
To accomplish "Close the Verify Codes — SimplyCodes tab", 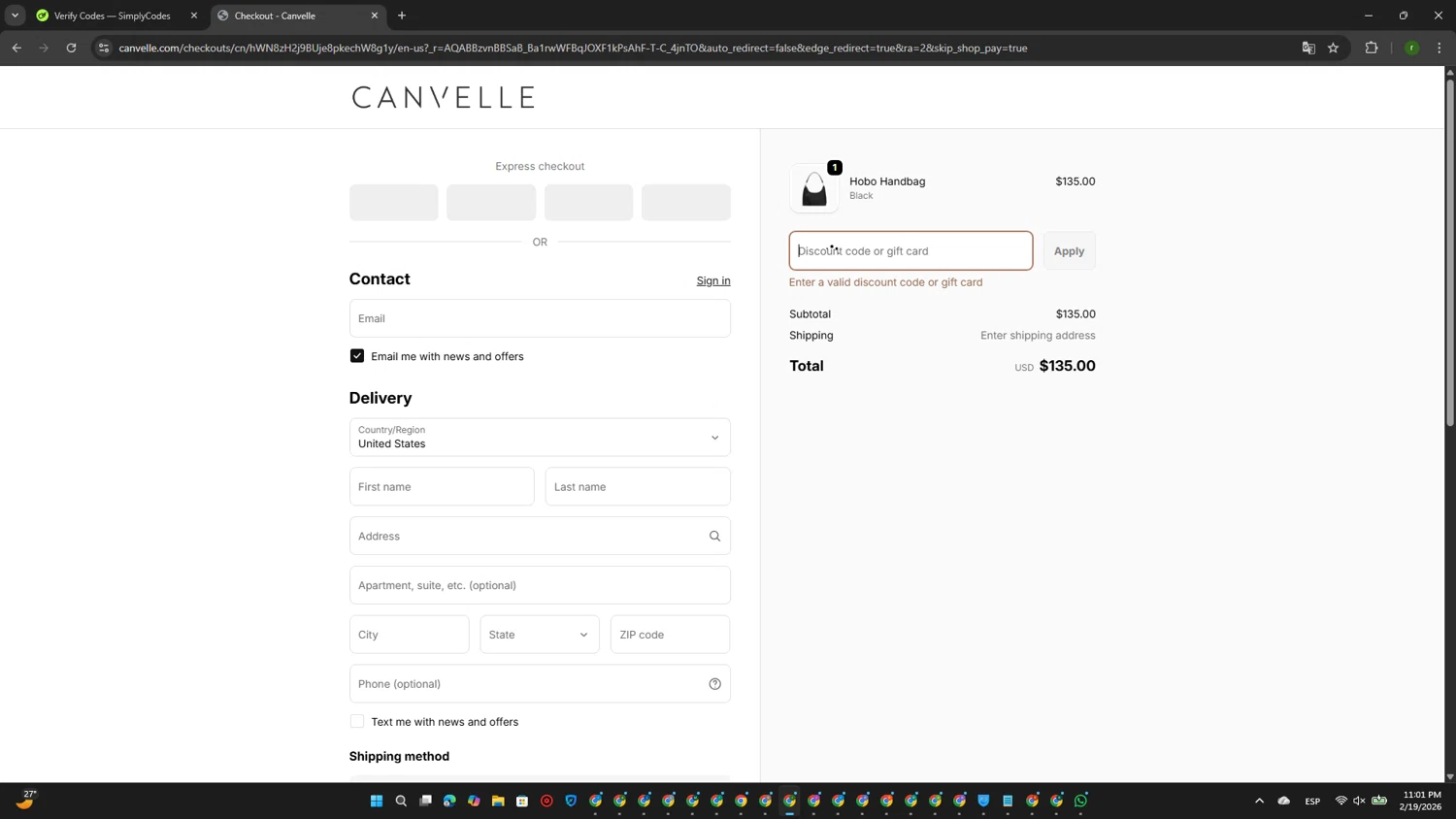I will point(194,16).
